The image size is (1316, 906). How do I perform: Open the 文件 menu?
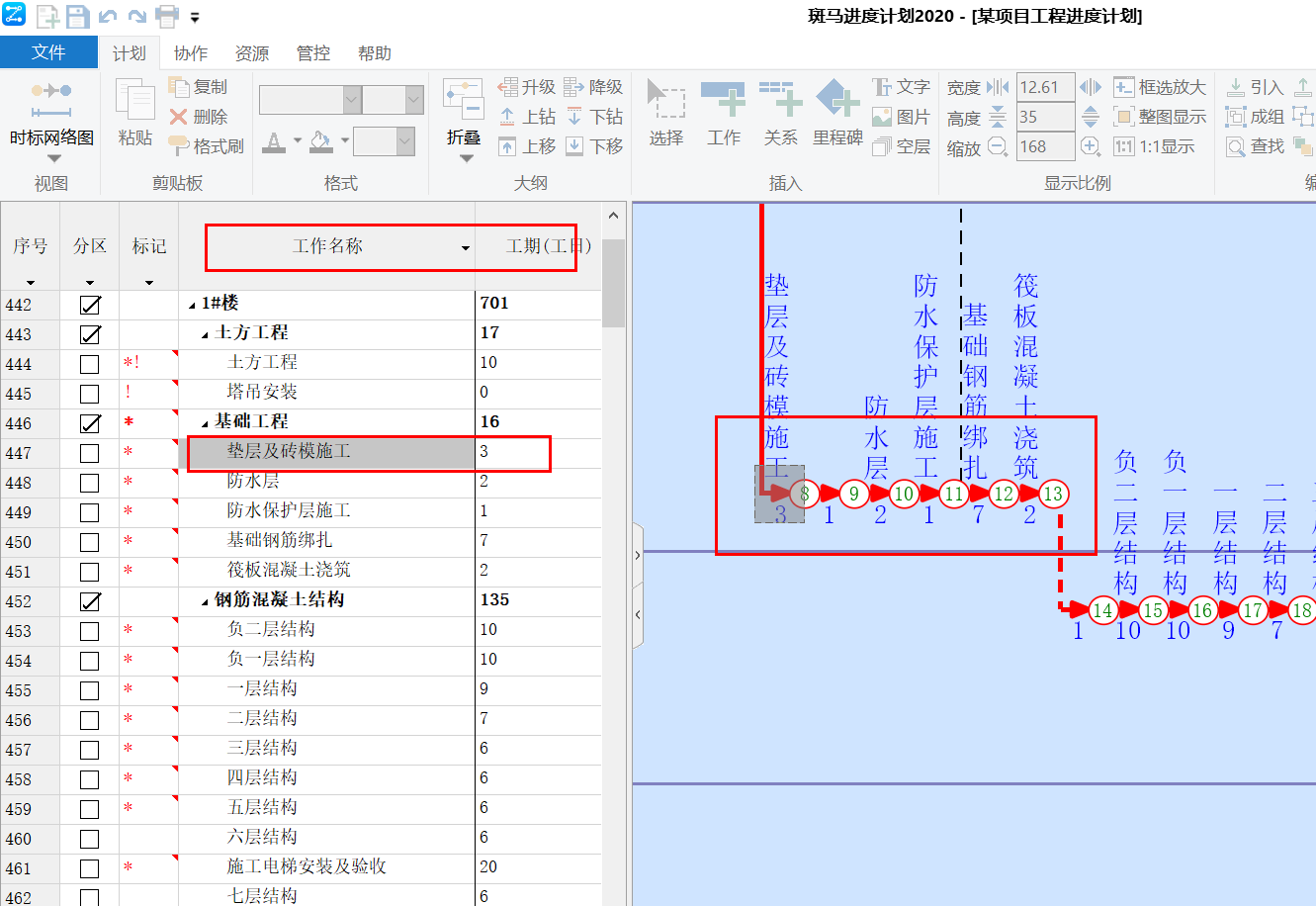point(49,52)
